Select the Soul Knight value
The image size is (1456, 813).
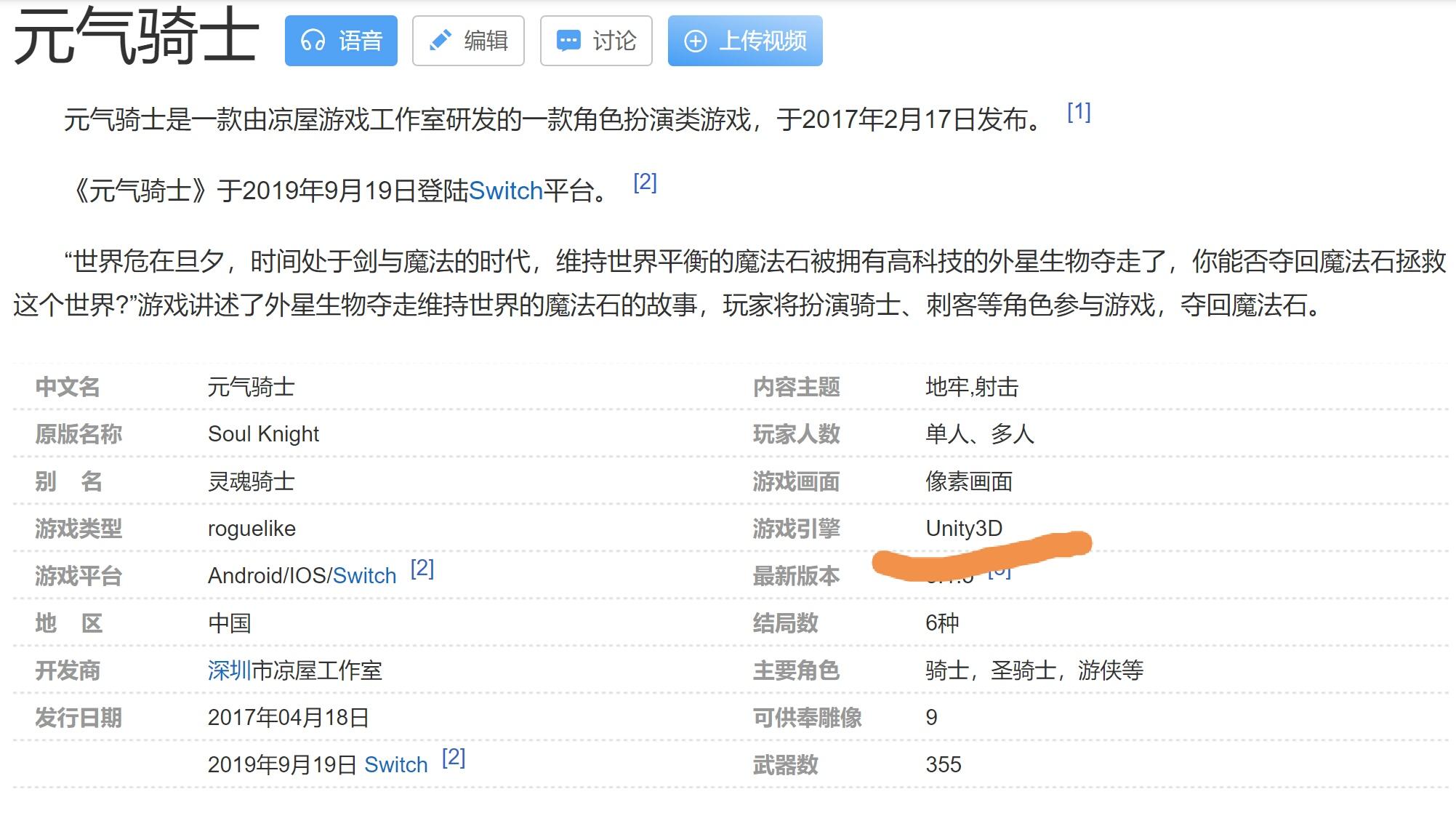(x=263, y=434)
